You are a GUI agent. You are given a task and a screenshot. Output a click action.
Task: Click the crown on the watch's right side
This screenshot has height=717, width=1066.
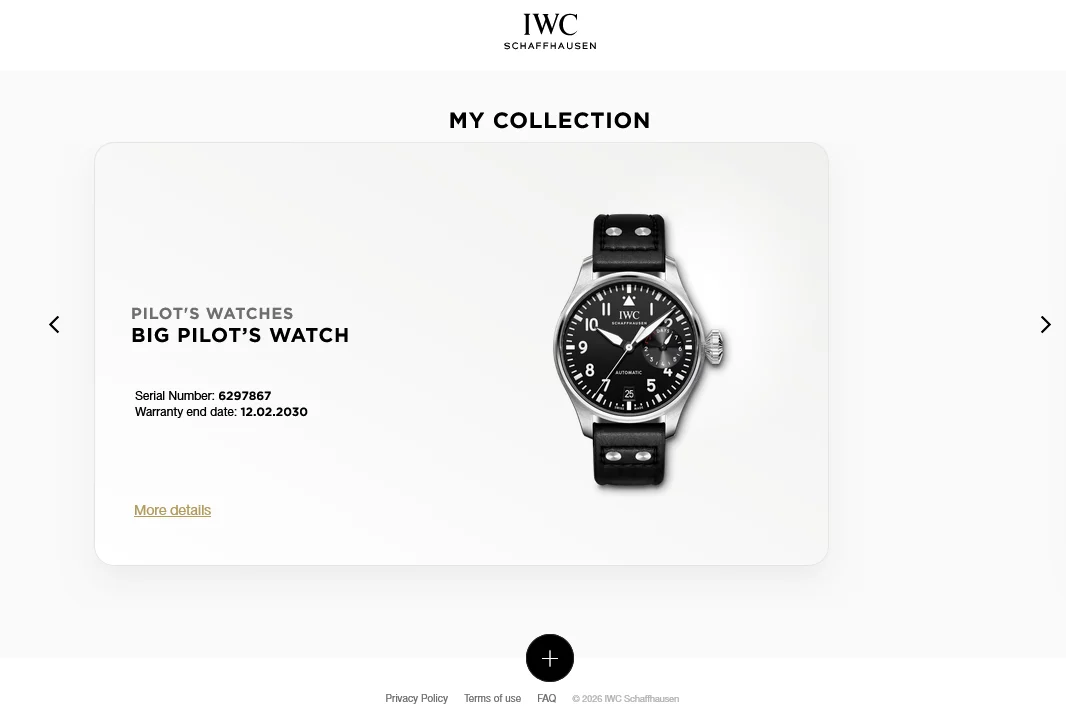point(714,347)
